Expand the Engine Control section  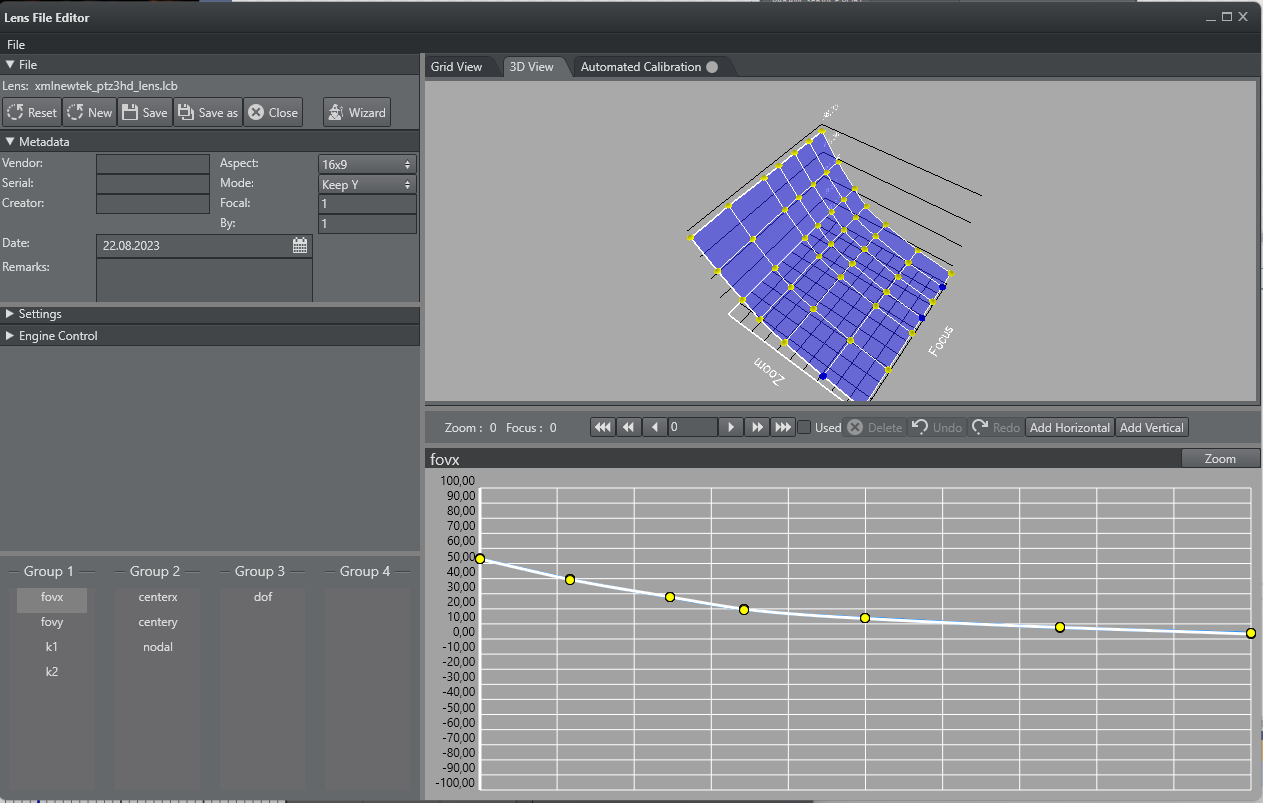pyautogui.click(x=58, y=336)
